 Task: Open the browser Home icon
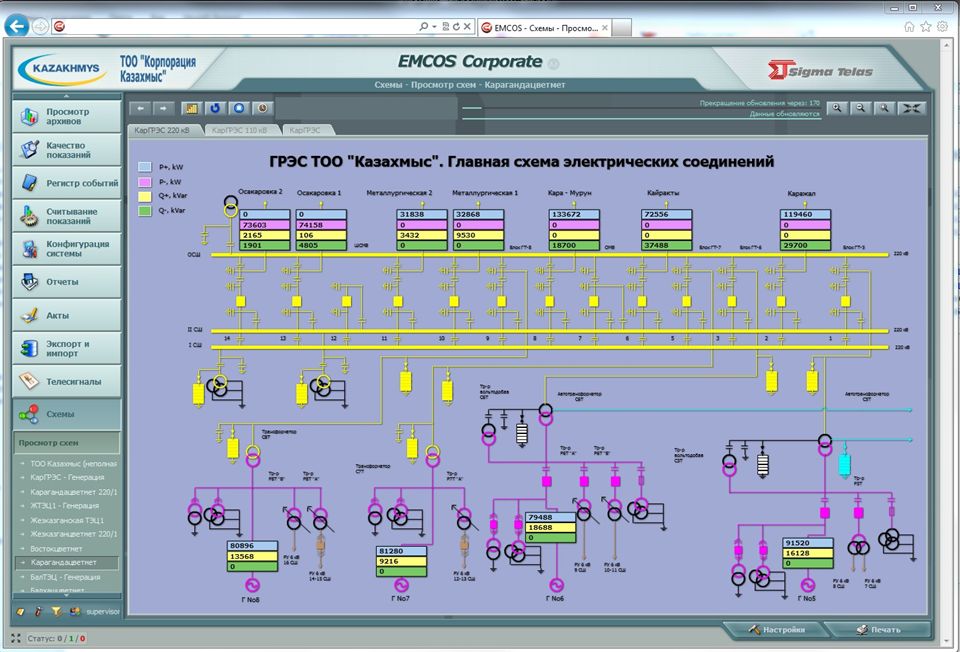point(909,26)
